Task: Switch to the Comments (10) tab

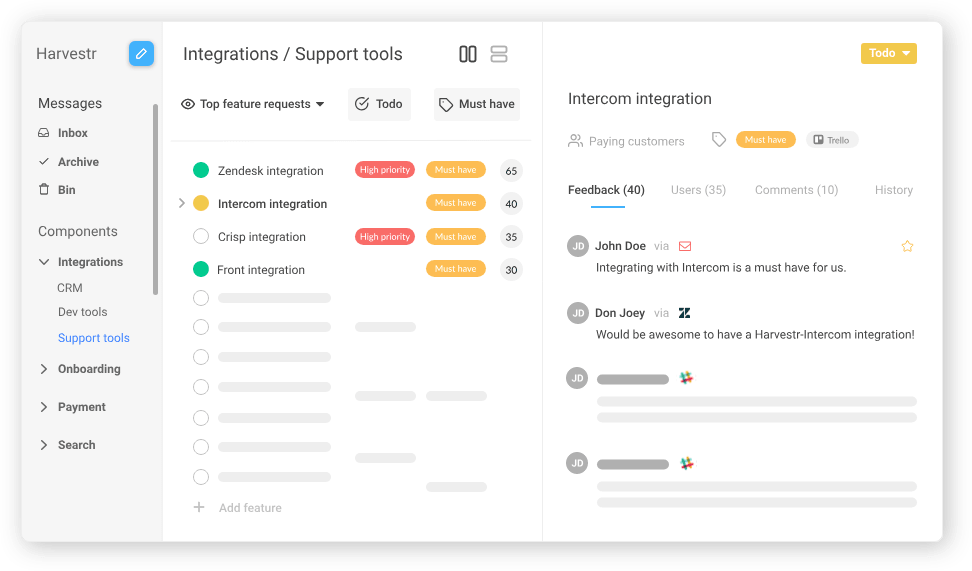Action: (796, 190)
